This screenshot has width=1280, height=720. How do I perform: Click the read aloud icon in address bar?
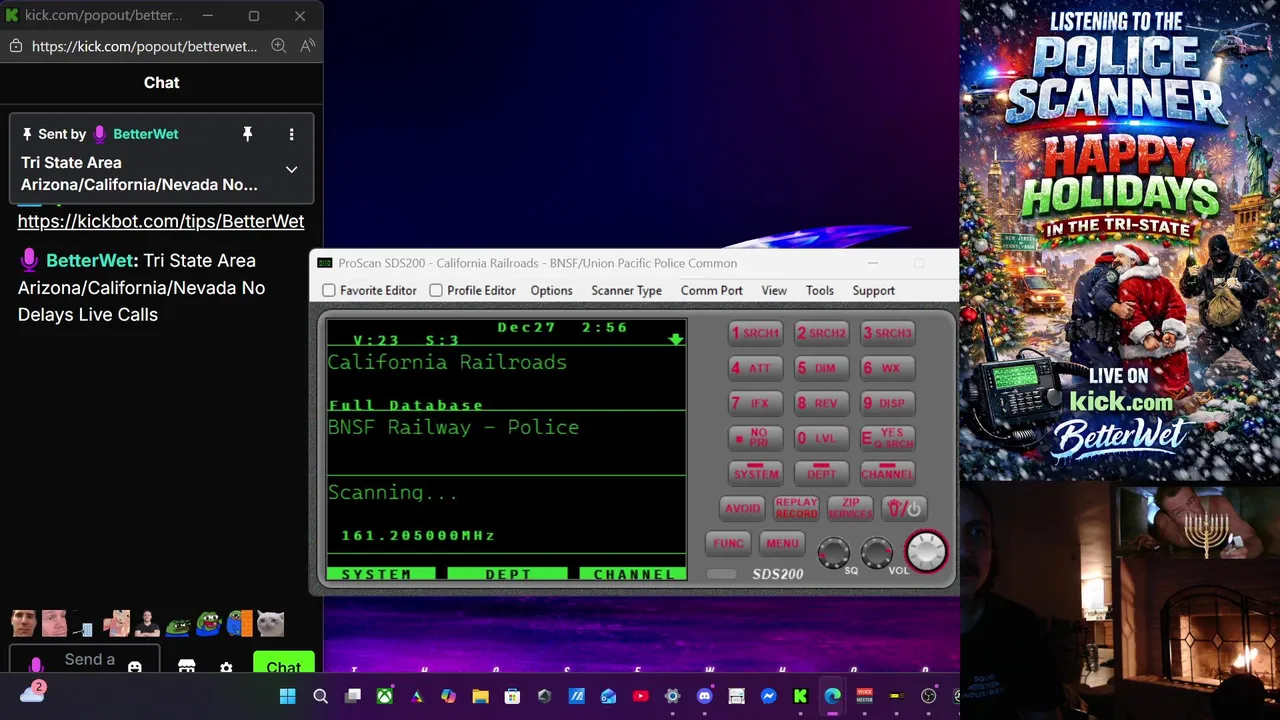tap(307, 46)
